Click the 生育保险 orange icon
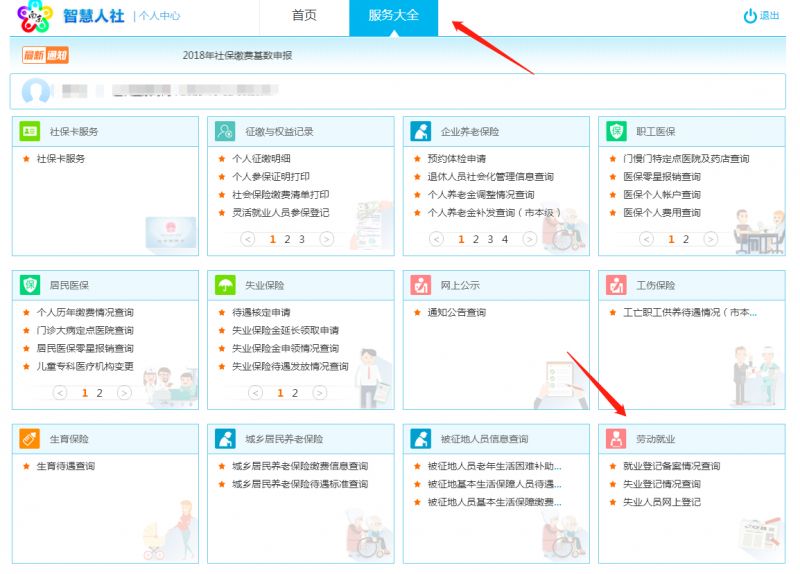This screenshot has height=574, width=800. pos(30,439)
